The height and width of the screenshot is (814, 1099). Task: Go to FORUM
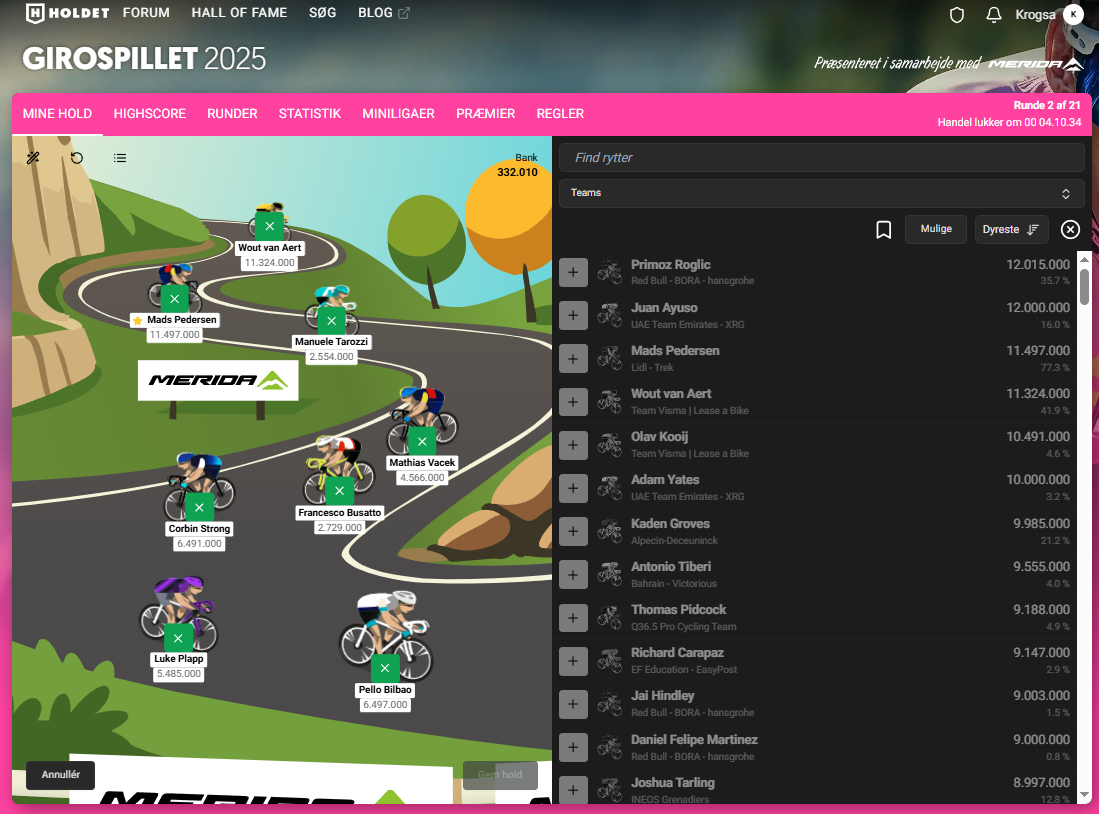click(146, 13)
